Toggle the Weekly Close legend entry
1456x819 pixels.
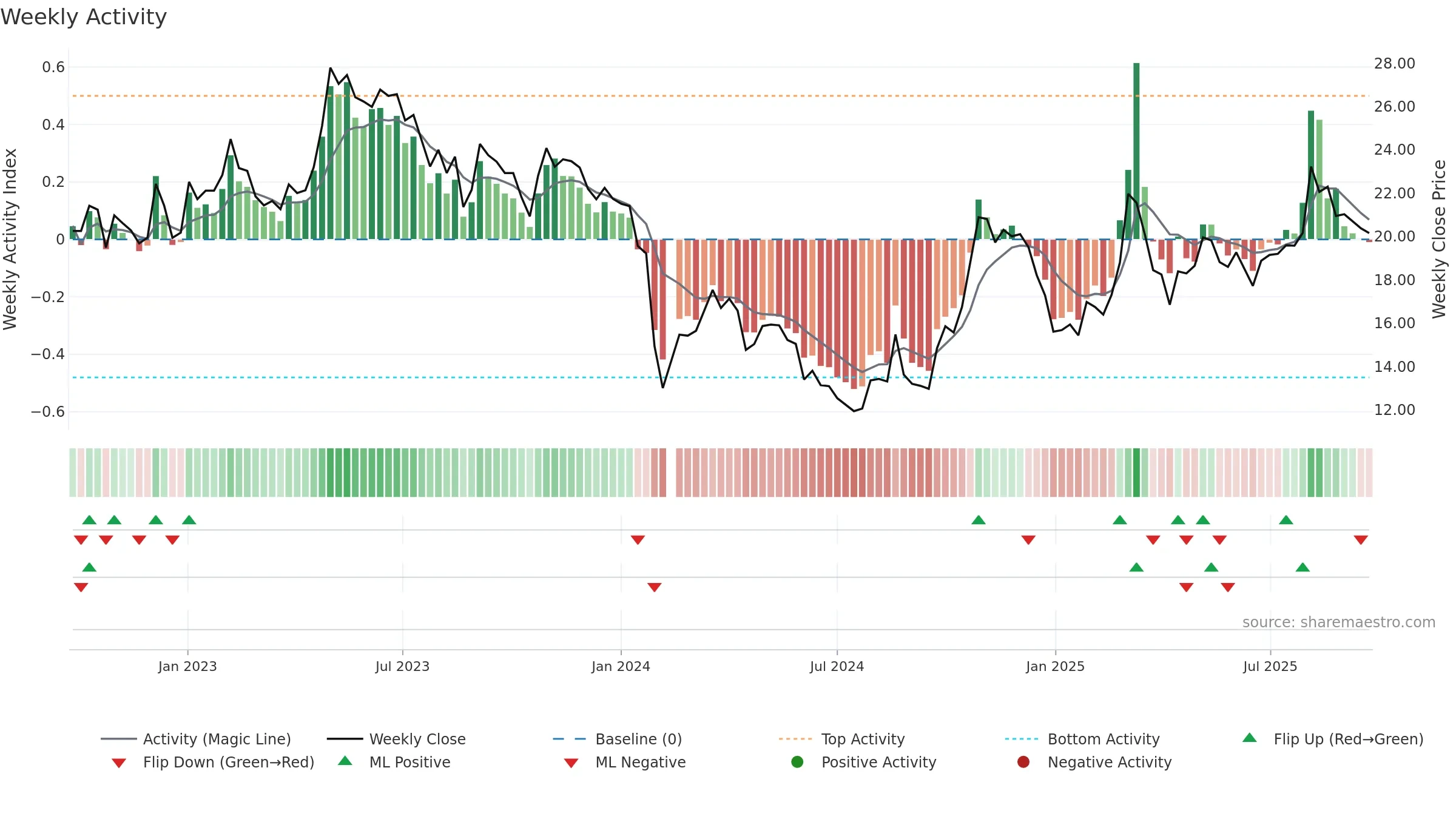coord(396,739)
